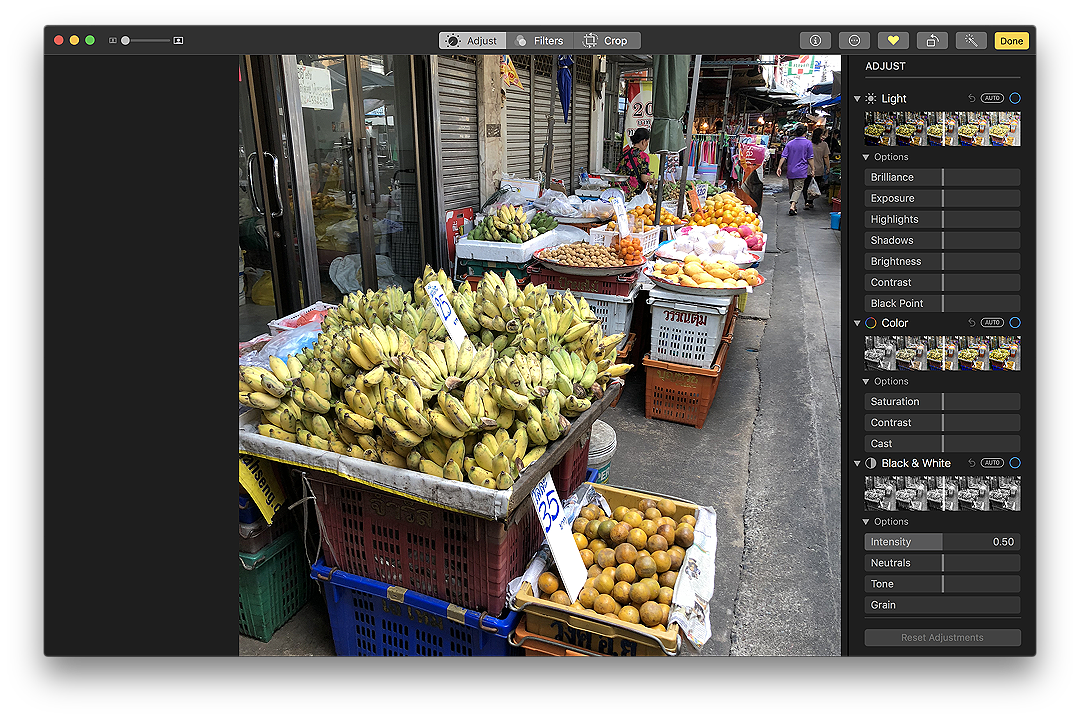This screenshot has height=719, width=1080.
Task: Click AUTO button for Light
Action: (992, 98)
